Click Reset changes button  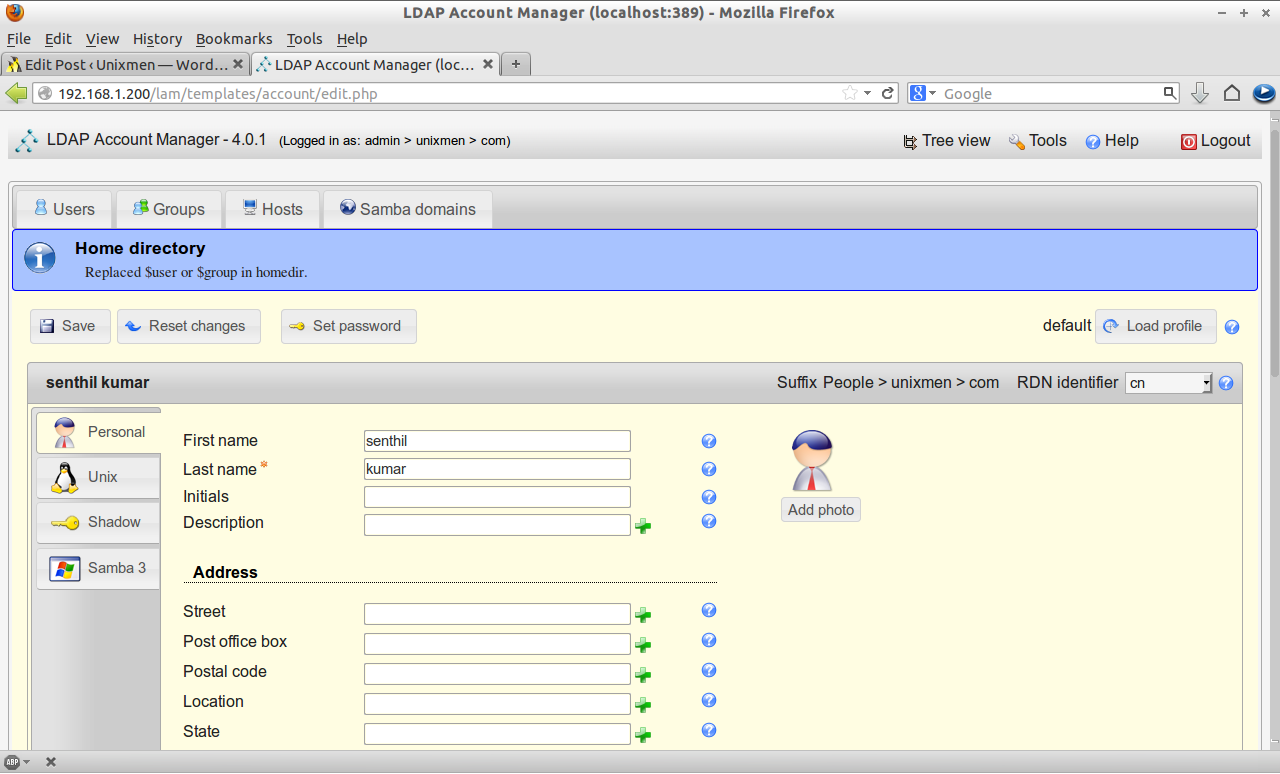coord(188,326)
